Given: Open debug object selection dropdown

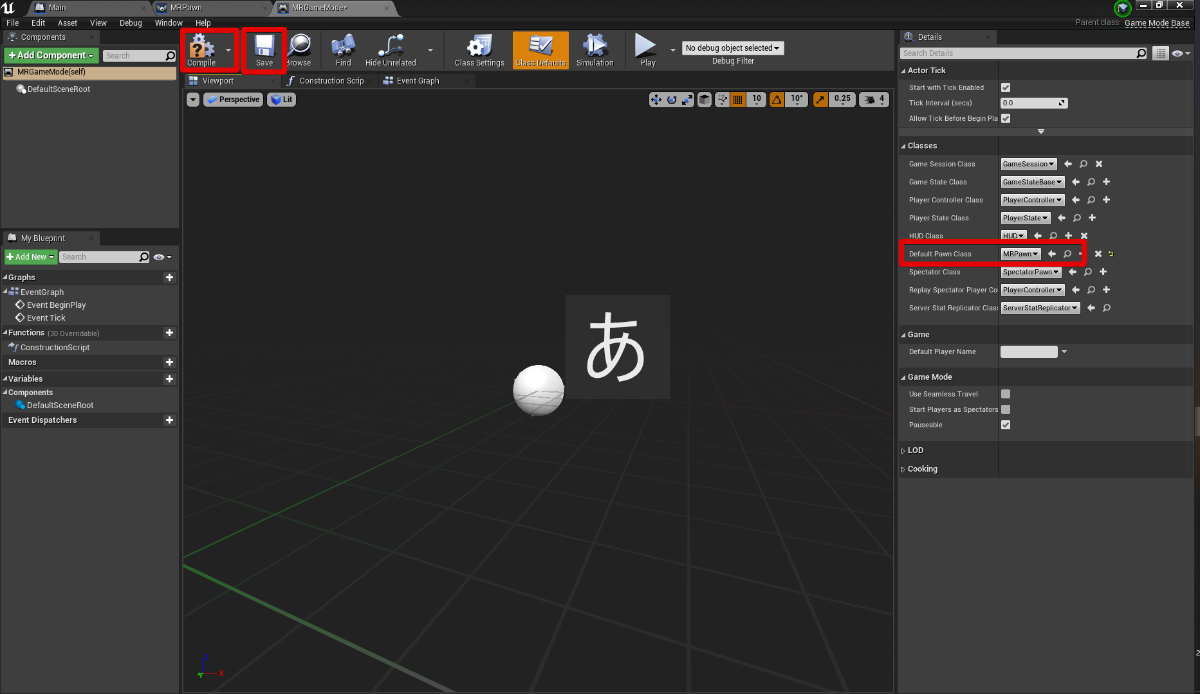Looking at the screenshot, I should point(732,48).
